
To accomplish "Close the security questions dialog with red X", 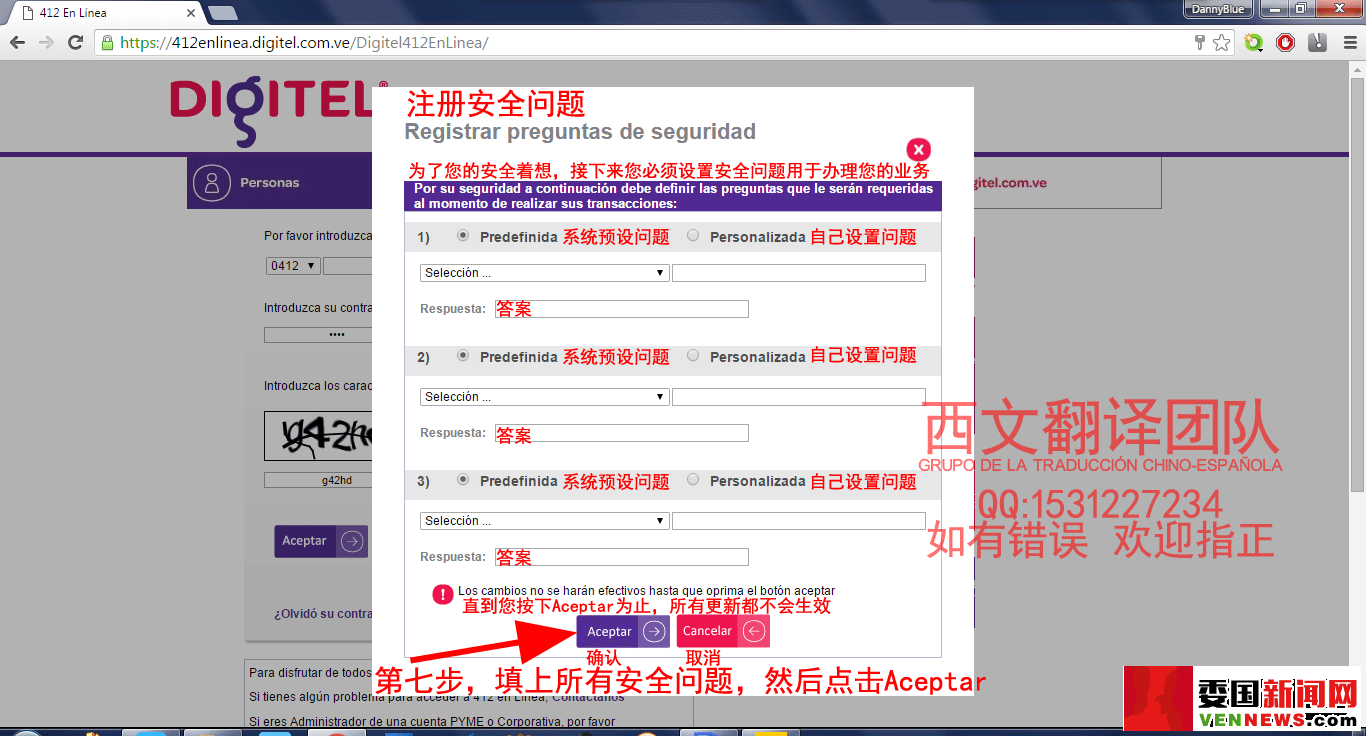I will (919, 150).
